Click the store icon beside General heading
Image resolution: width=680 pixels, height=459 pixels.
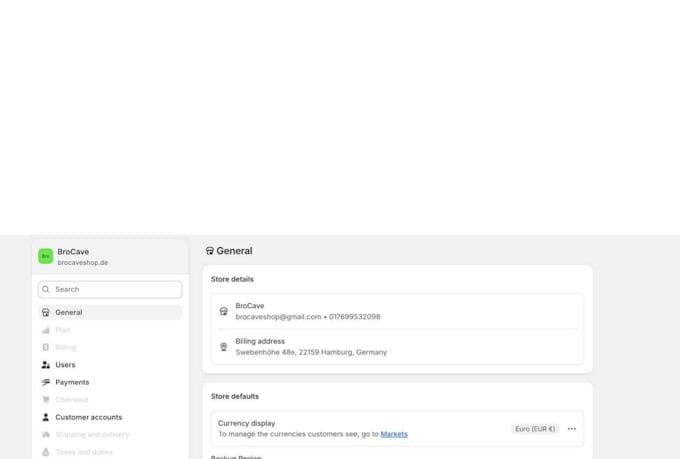click(x=210, y=251)
